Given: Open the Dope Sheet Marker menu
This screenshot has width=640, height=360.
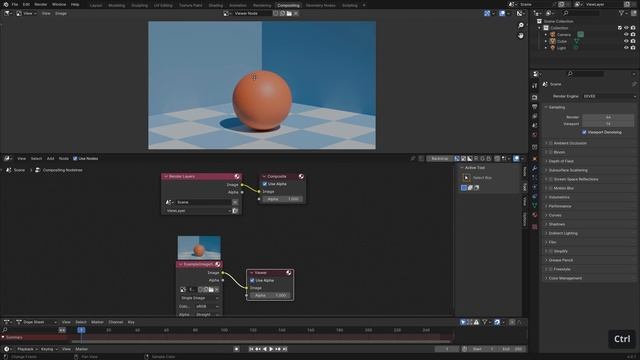Looking at the screenshot, I should 97,322.
